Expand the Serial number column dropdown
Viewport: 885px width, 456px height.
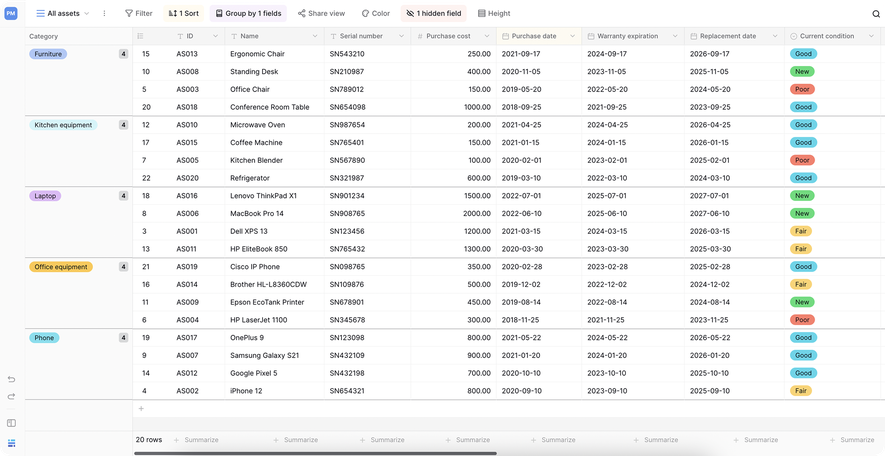point(401,36)
